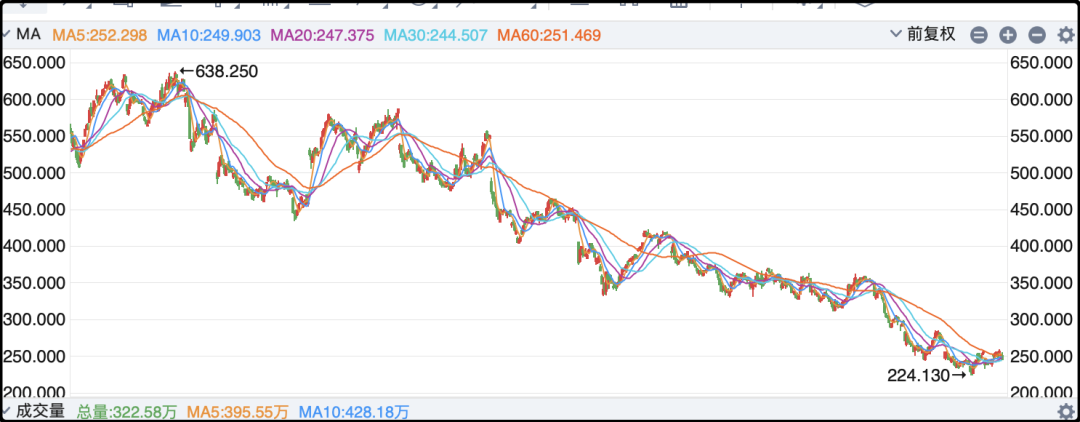1080x422 pixels.
Task: Open MA indicator settings gear icon
Action: [1066, 35]
